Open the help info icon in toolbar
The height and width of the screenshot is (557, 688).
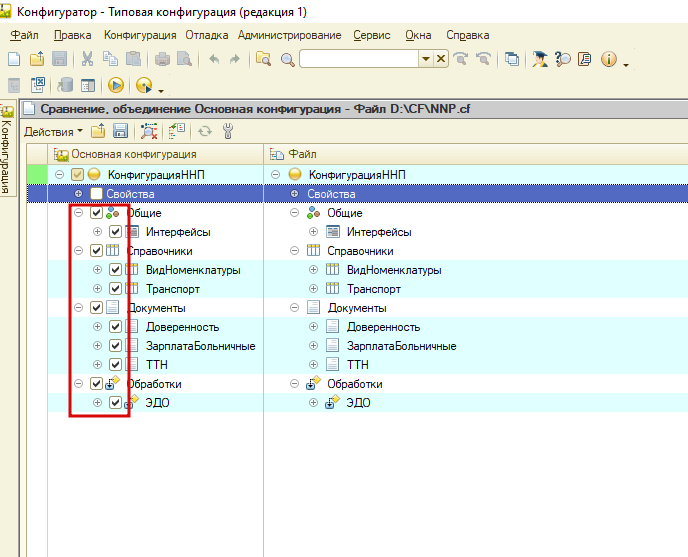609,59
